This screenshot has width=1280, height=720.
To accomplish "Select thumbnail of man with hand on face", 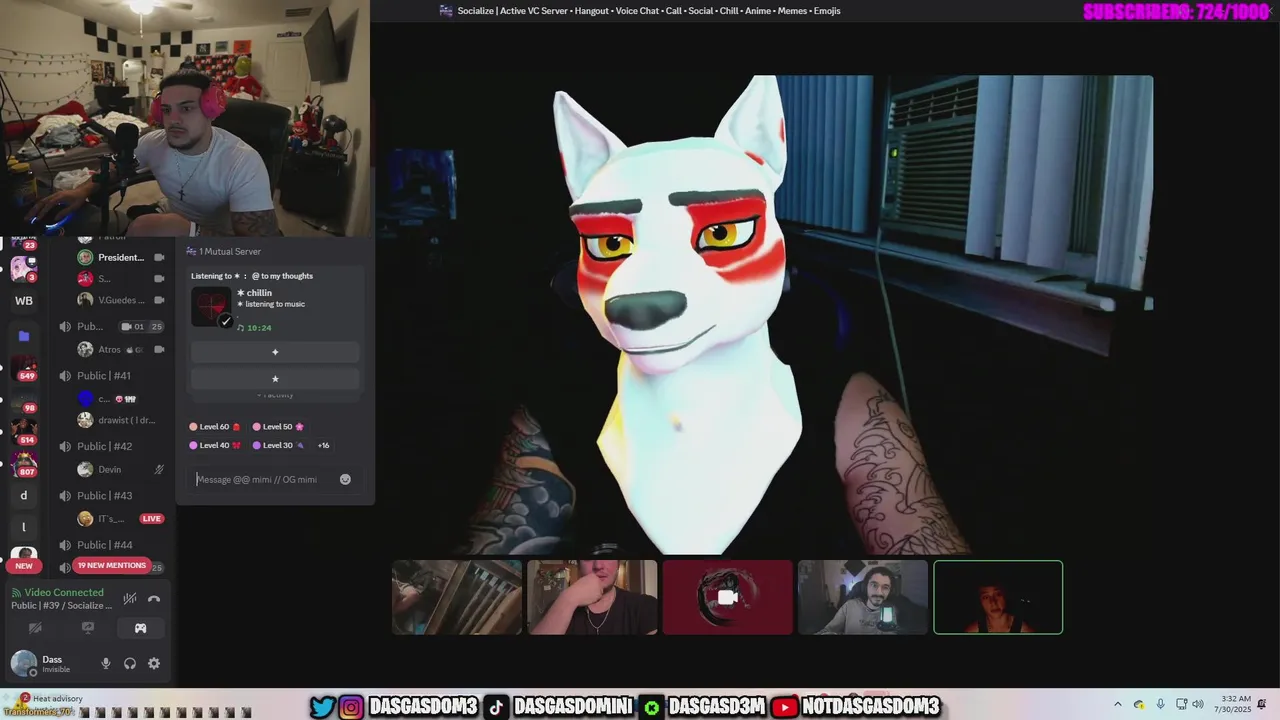I will coord(592,597).
